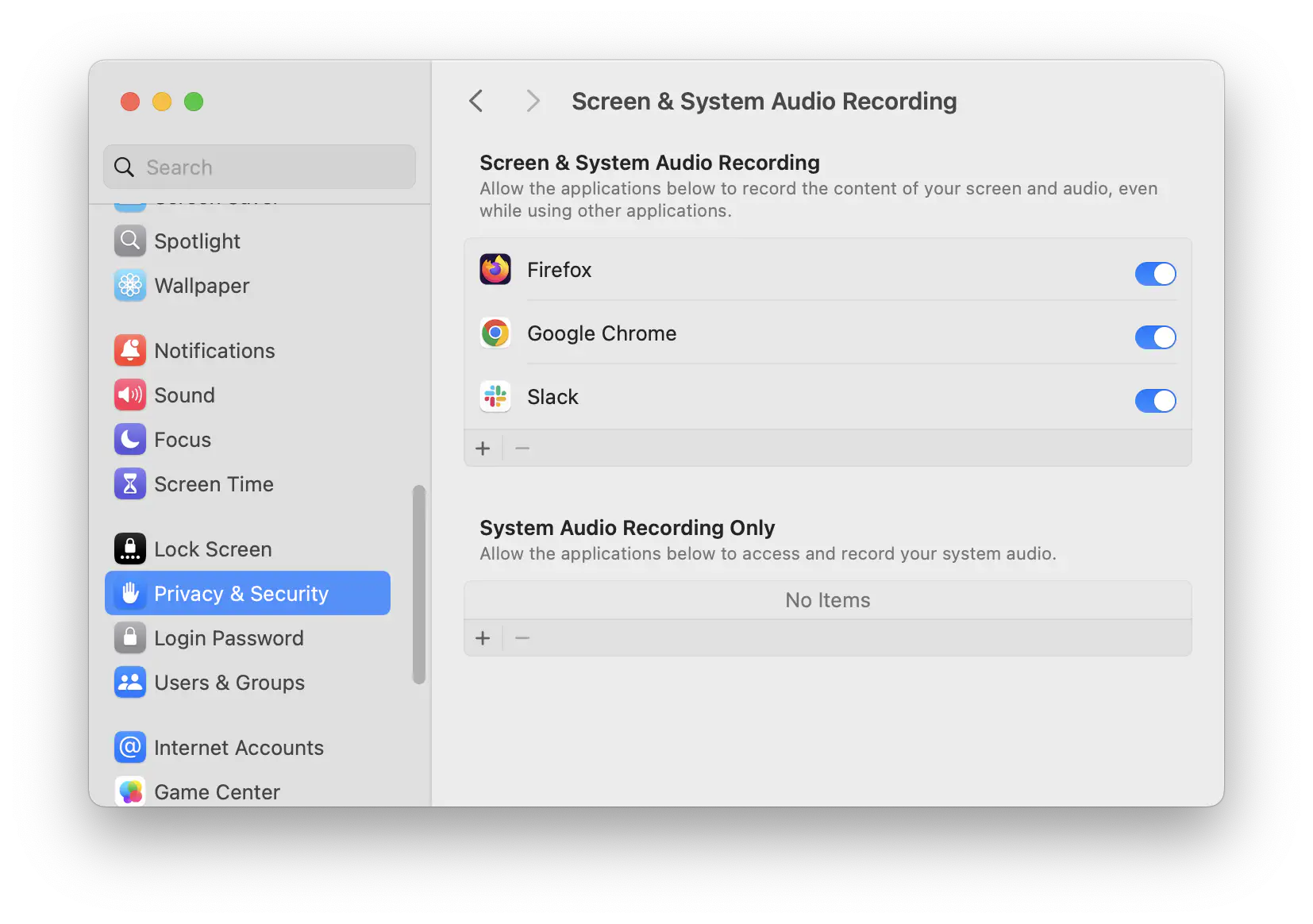Click the sidebar scrollbar thumb
1313x924 pixels.
tap(419, 584)
